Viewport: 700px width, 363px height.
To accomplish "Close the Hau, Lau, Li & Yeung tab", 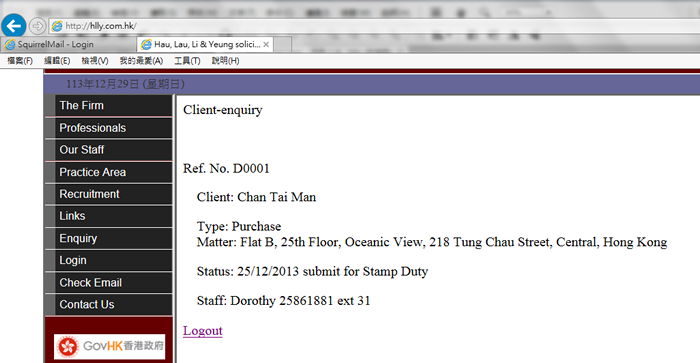I will (266, 44).
